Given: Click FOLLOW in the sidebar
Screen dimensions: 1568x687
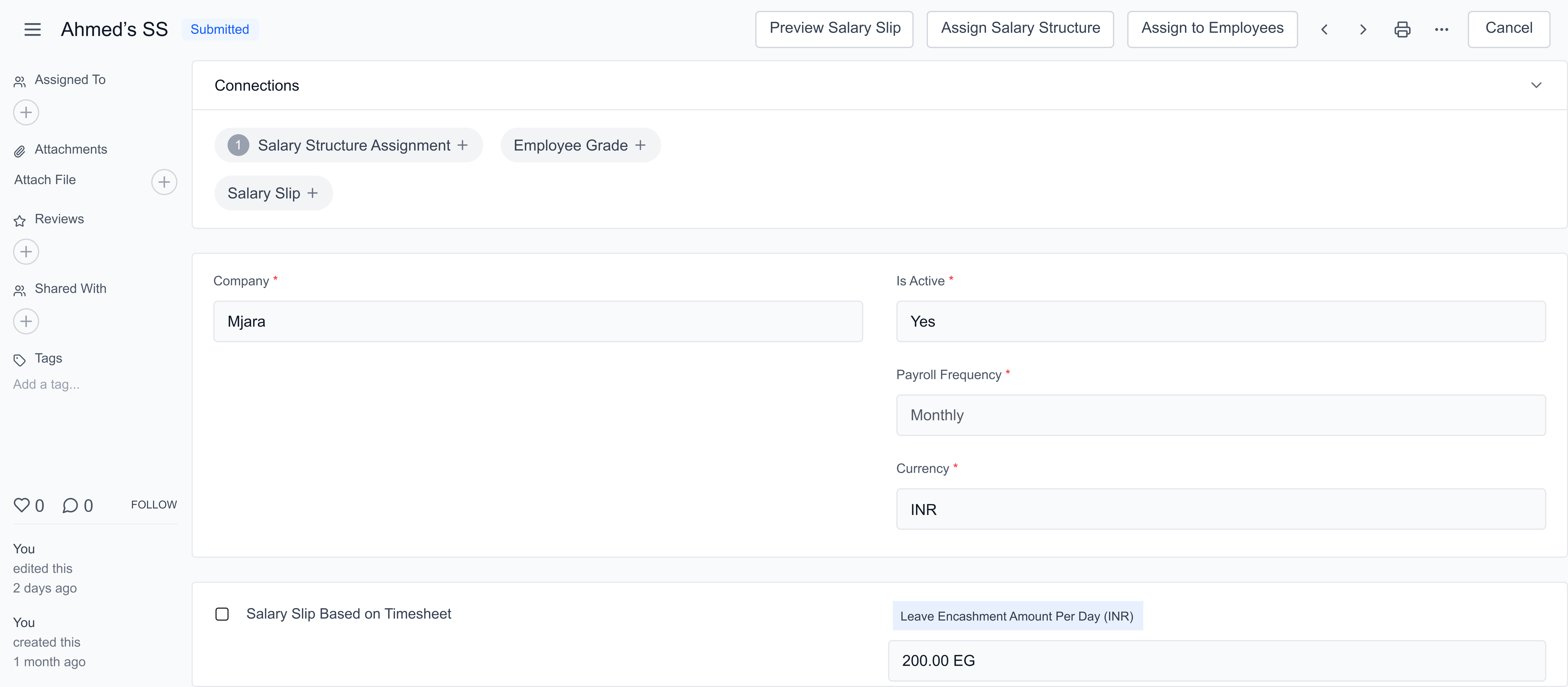Looking at the screenshot, I should tap(153, 504).
